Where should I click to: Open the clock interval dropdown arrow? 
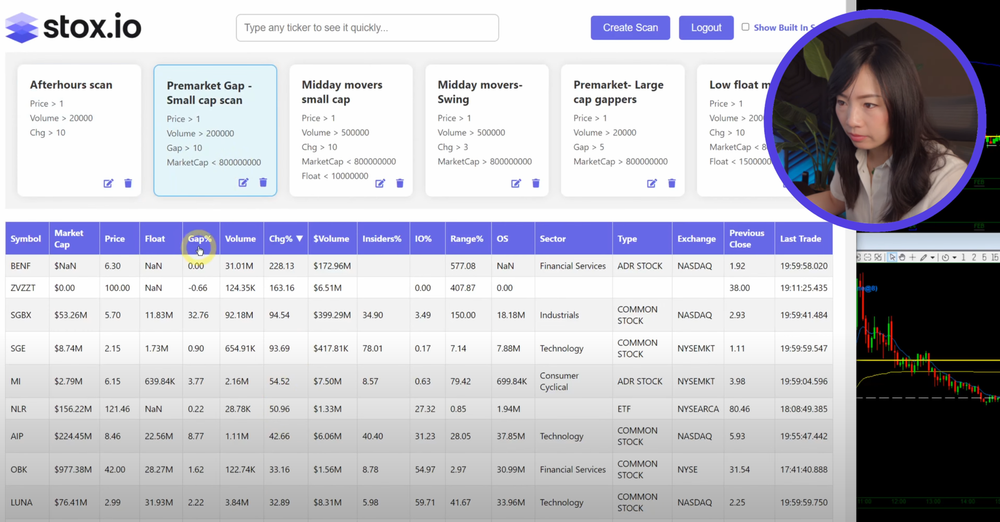tap(954, 257)
